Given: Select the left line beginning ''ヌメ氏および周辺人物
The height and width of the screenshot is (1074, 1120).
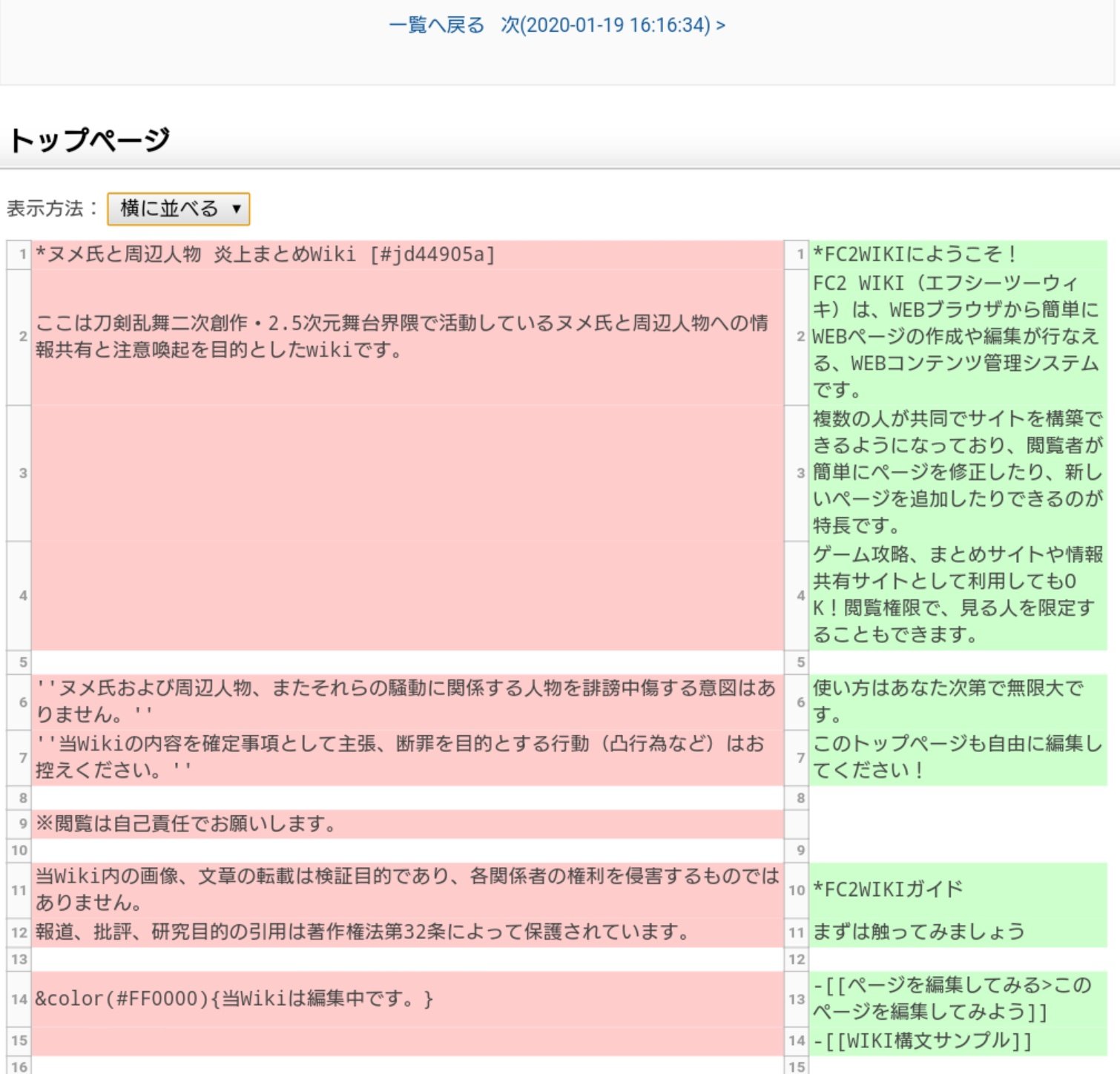Looking at the screenshot, I should point(407,702).
